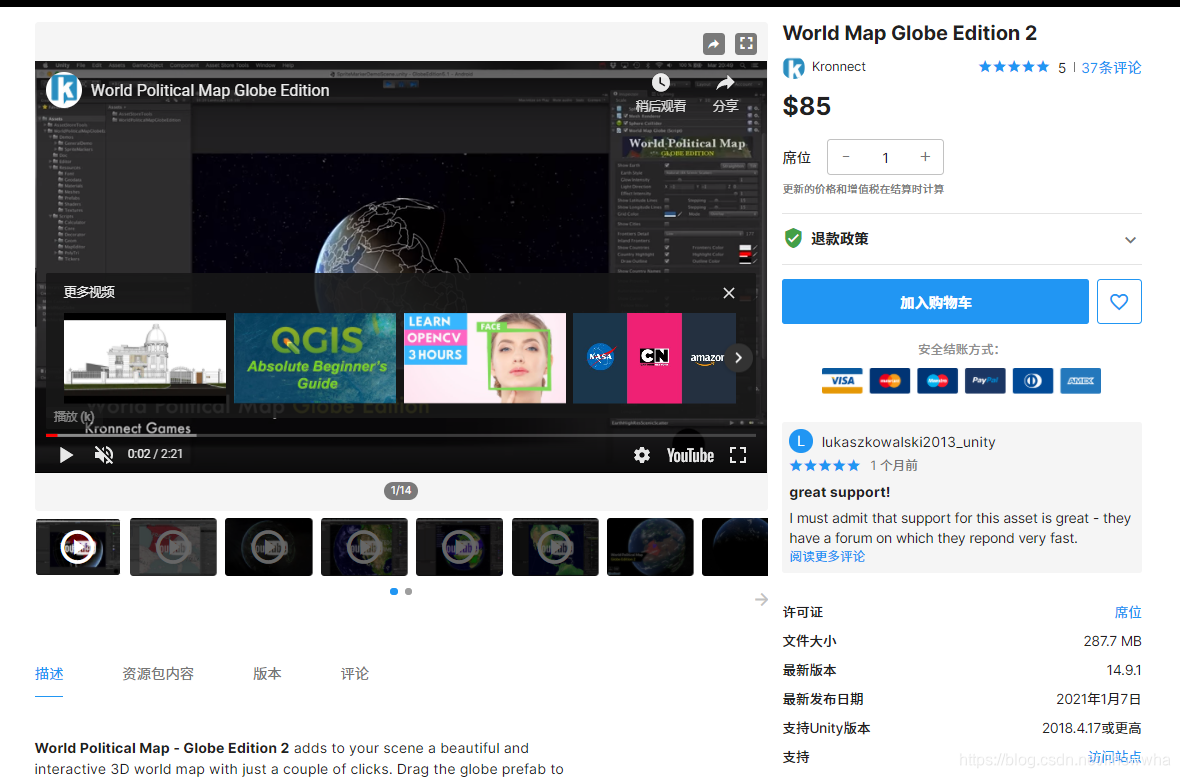Seek on the video progress bar
This screenshot has width=1180, height=778.
(400, 435)
